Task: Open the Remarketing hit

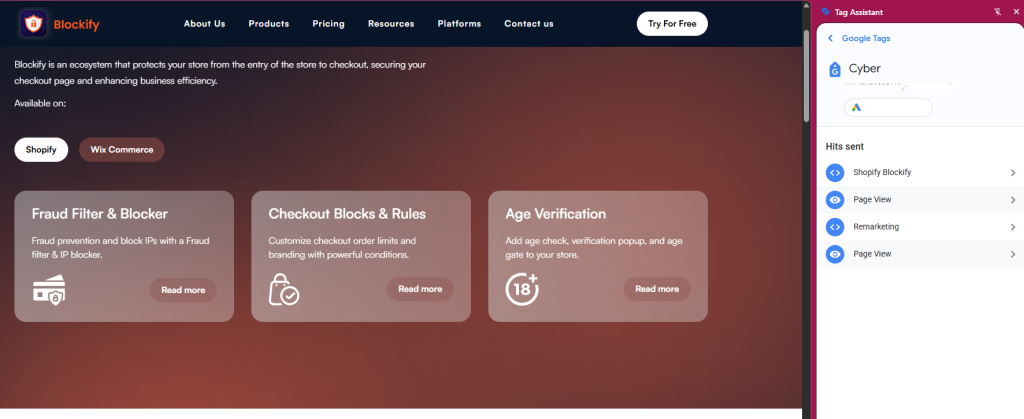Action: click(920, 227)
